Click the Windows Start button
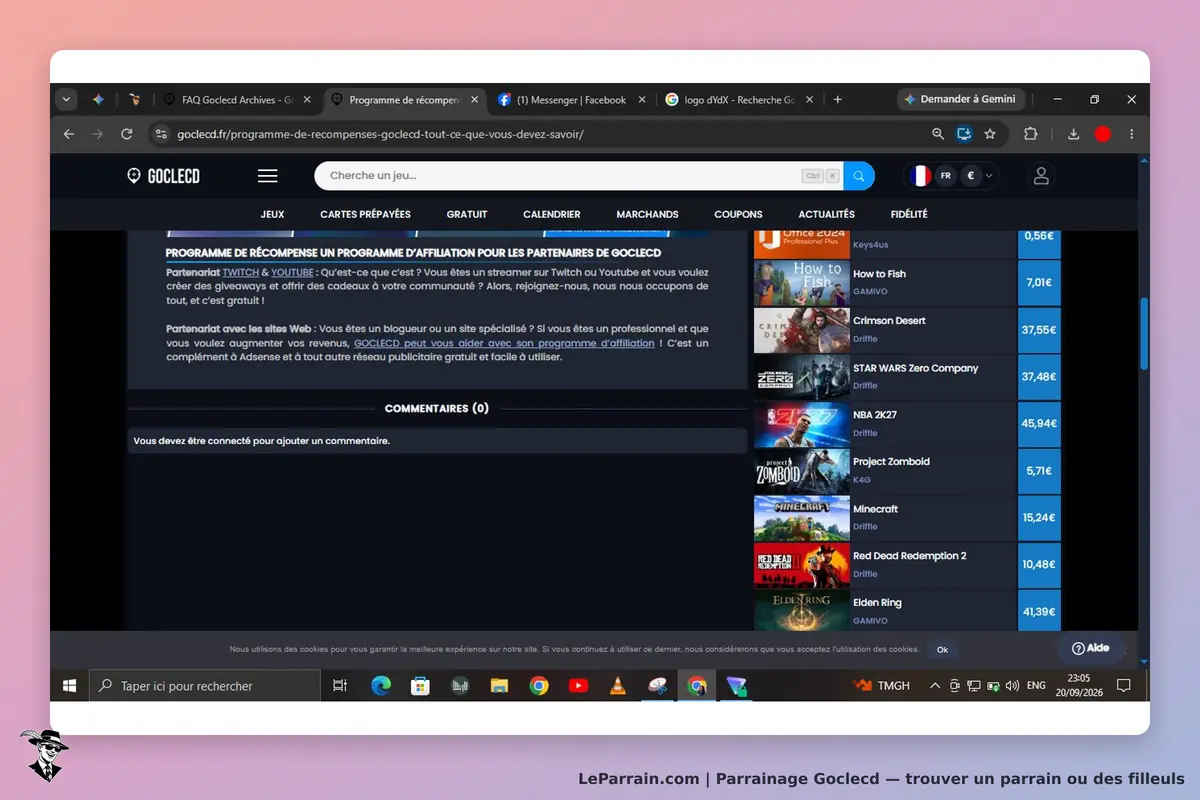Viewport: 1200px width, 800px height. [x=70, y=686]
